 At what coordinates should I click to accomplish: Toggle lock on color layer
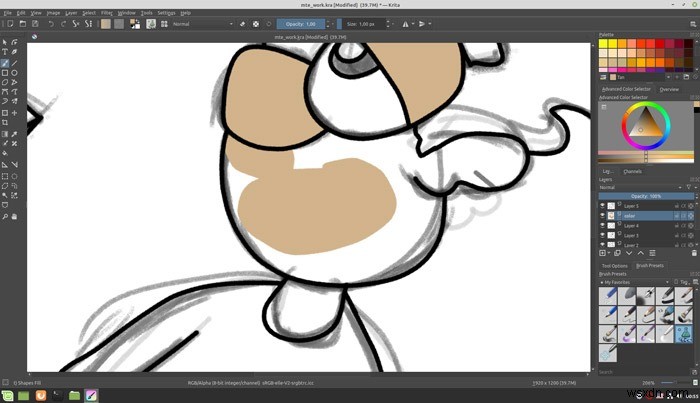pos(677,216)
